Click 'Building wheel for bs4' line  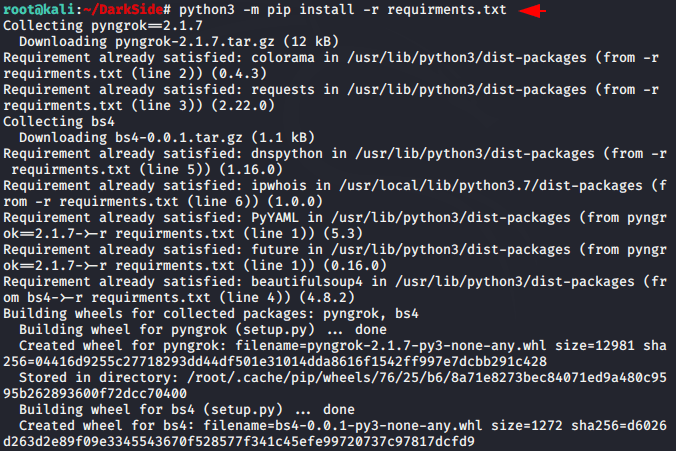coord(187,409)
